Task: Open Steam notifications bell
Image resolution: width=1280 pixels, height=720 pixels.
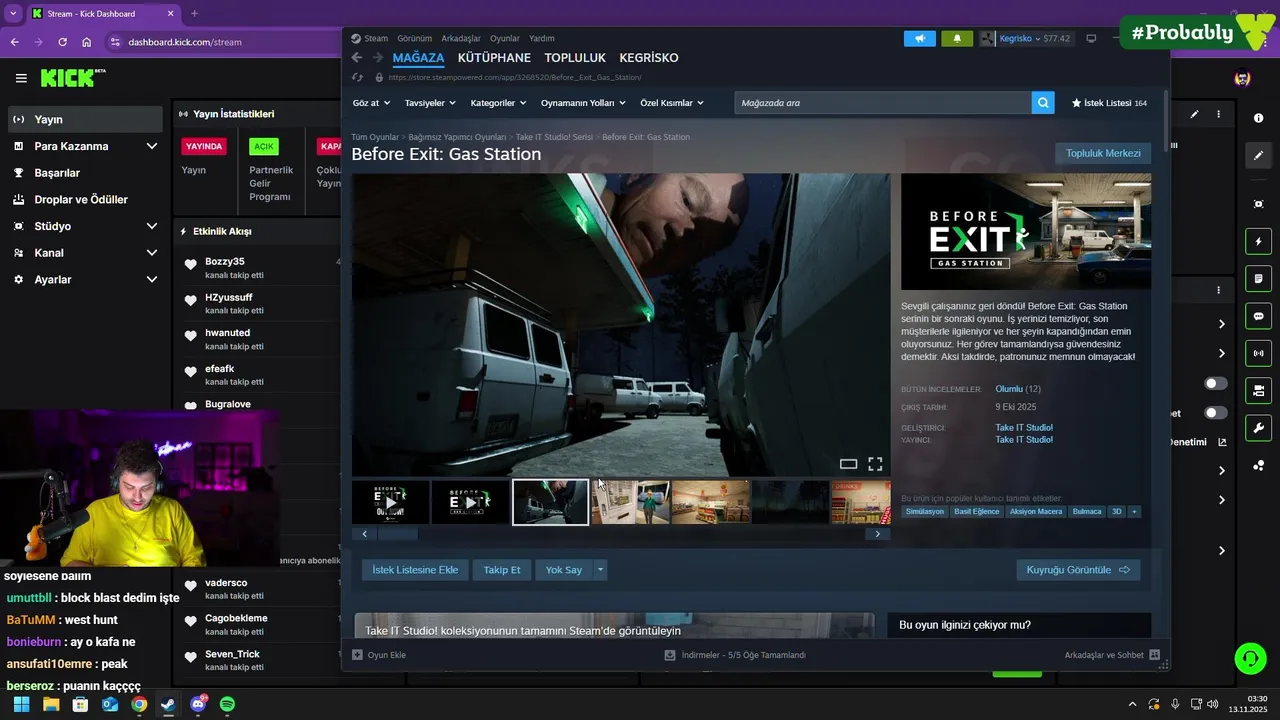Action: tap(957, 38)
